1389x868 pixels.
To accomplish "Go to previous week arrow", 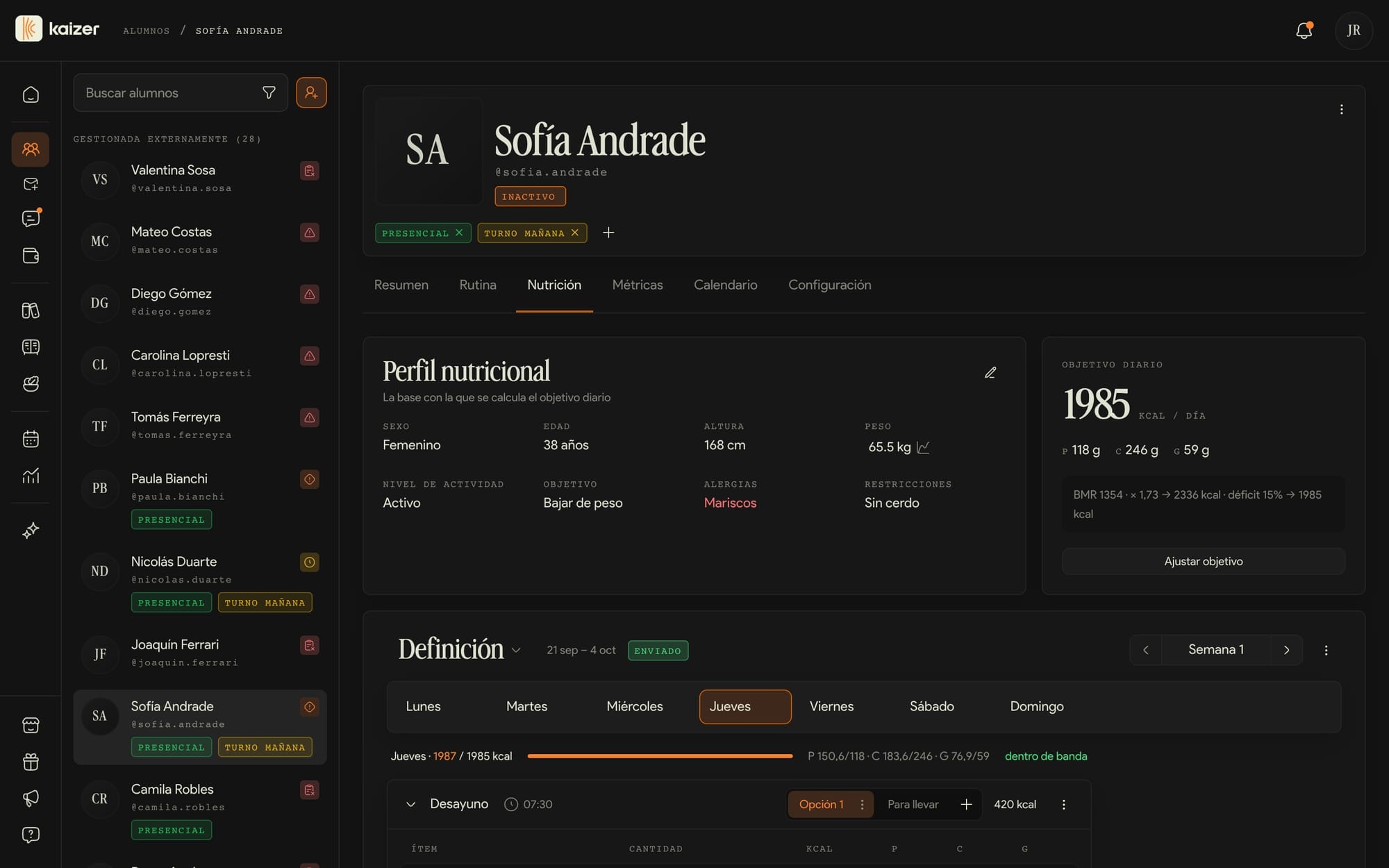I will (1146, 650).
